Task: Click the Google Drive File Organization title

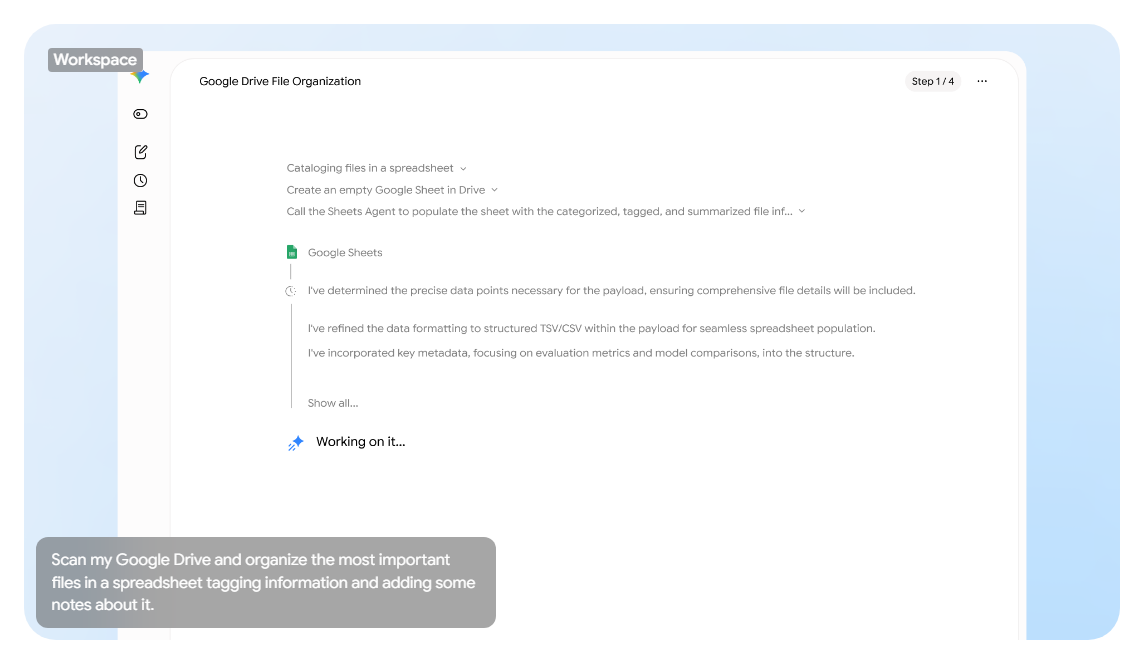Action: click(280, 81)
